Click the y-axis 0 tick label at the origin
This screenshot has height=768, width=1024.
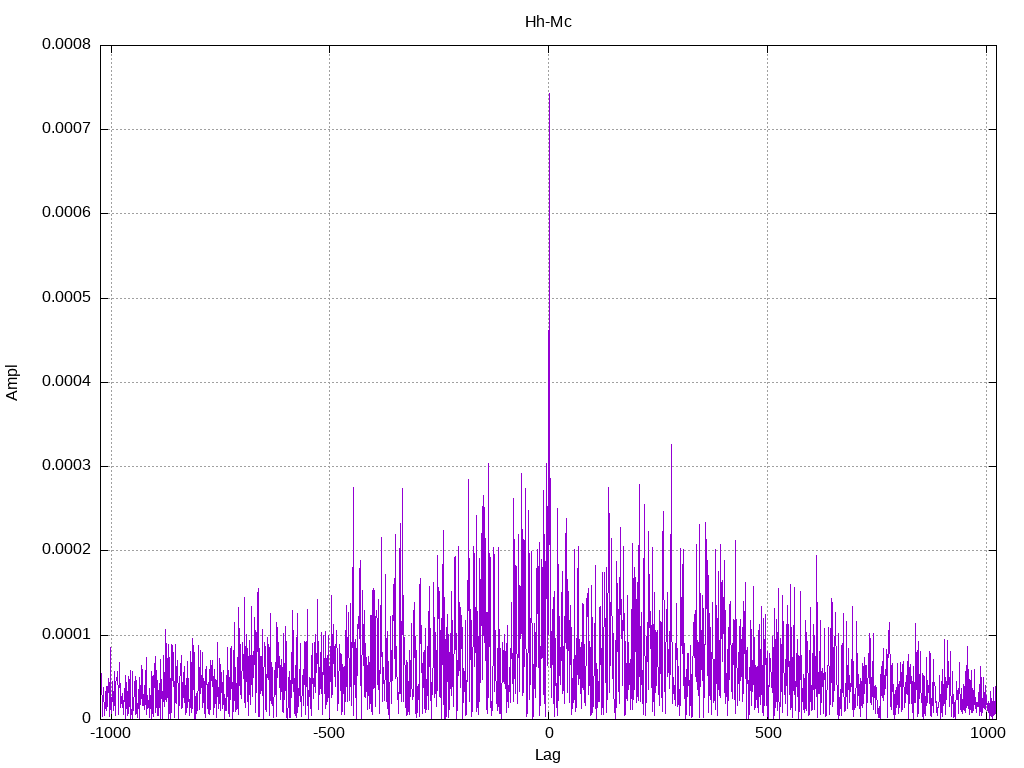[x=87, y=718]
